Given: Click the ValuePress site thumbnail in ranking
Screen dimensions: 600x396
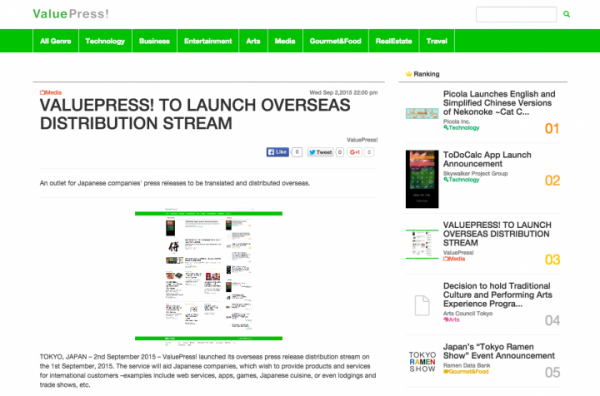Looking at the screenshot, I should (x=422, y=244).
